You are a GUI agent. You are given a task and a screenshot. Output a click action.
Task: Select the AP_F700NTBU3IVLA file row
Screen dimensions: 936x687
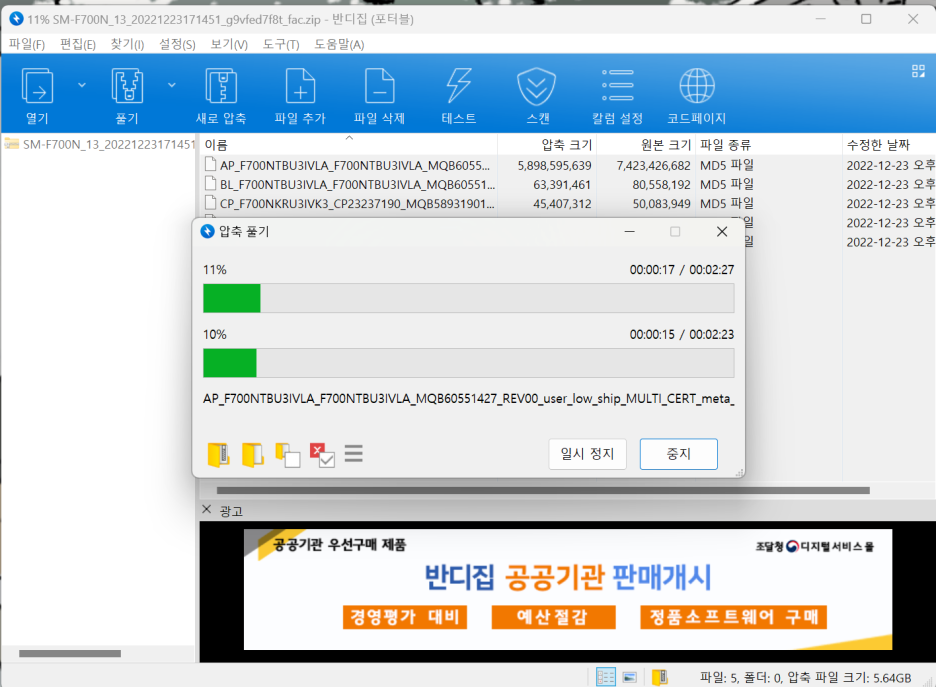click(x=567, y=165)
